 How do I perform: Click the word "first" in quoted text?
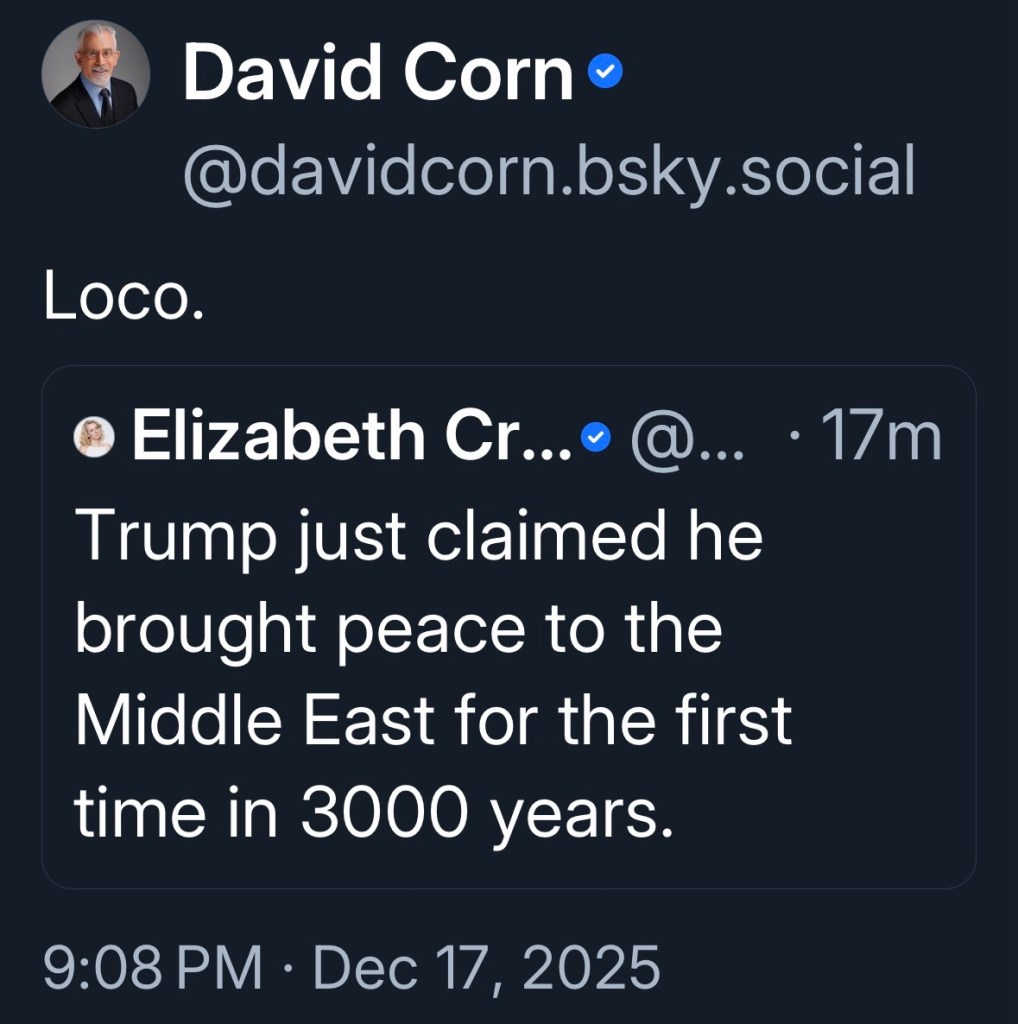click(740, 720)
